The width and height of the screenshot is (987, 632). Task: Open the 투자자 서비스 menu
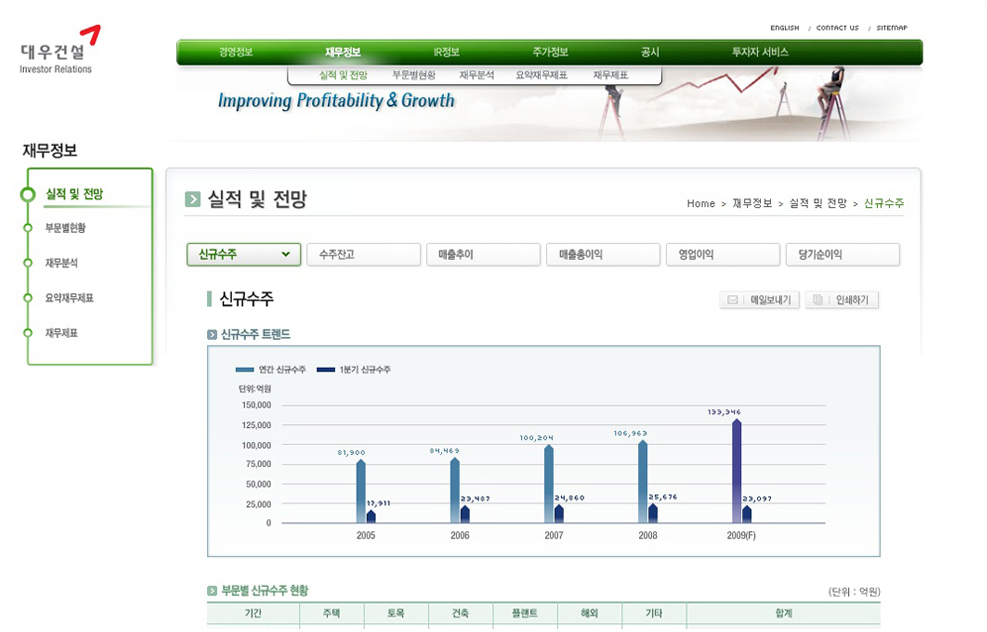(x=760, y=52)
